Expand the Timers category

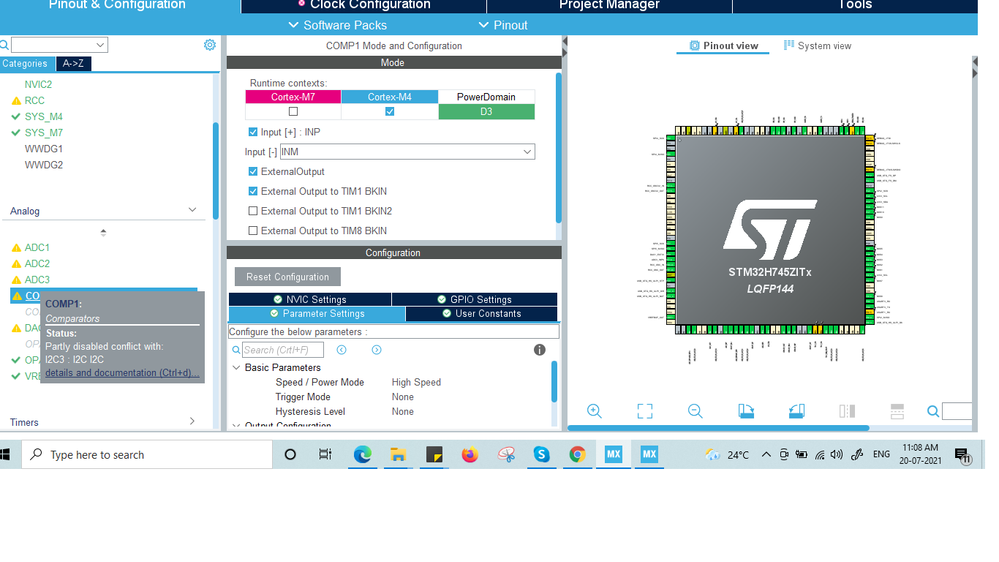[x=192, y=421]
